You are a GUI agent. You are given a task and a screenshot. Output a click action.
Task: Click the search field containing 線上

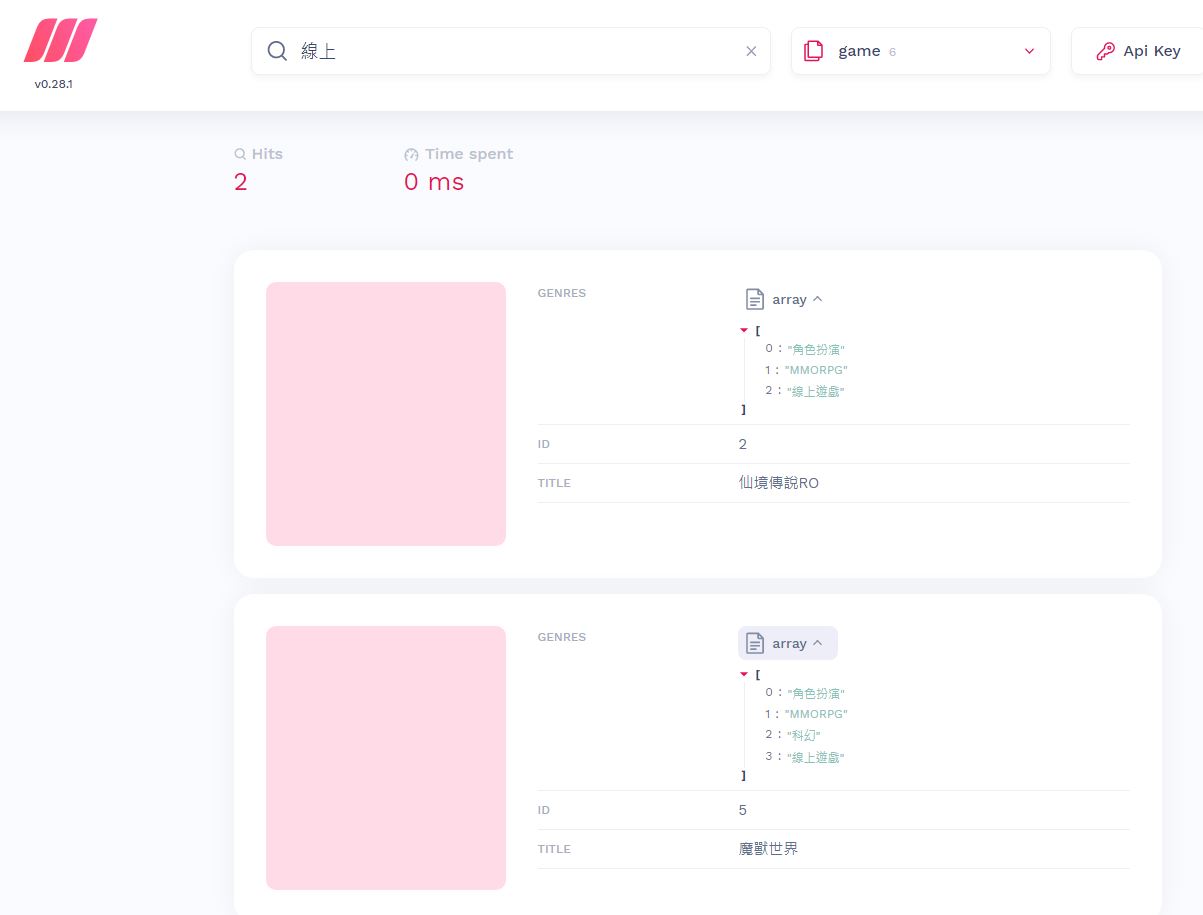coord(511,51)
